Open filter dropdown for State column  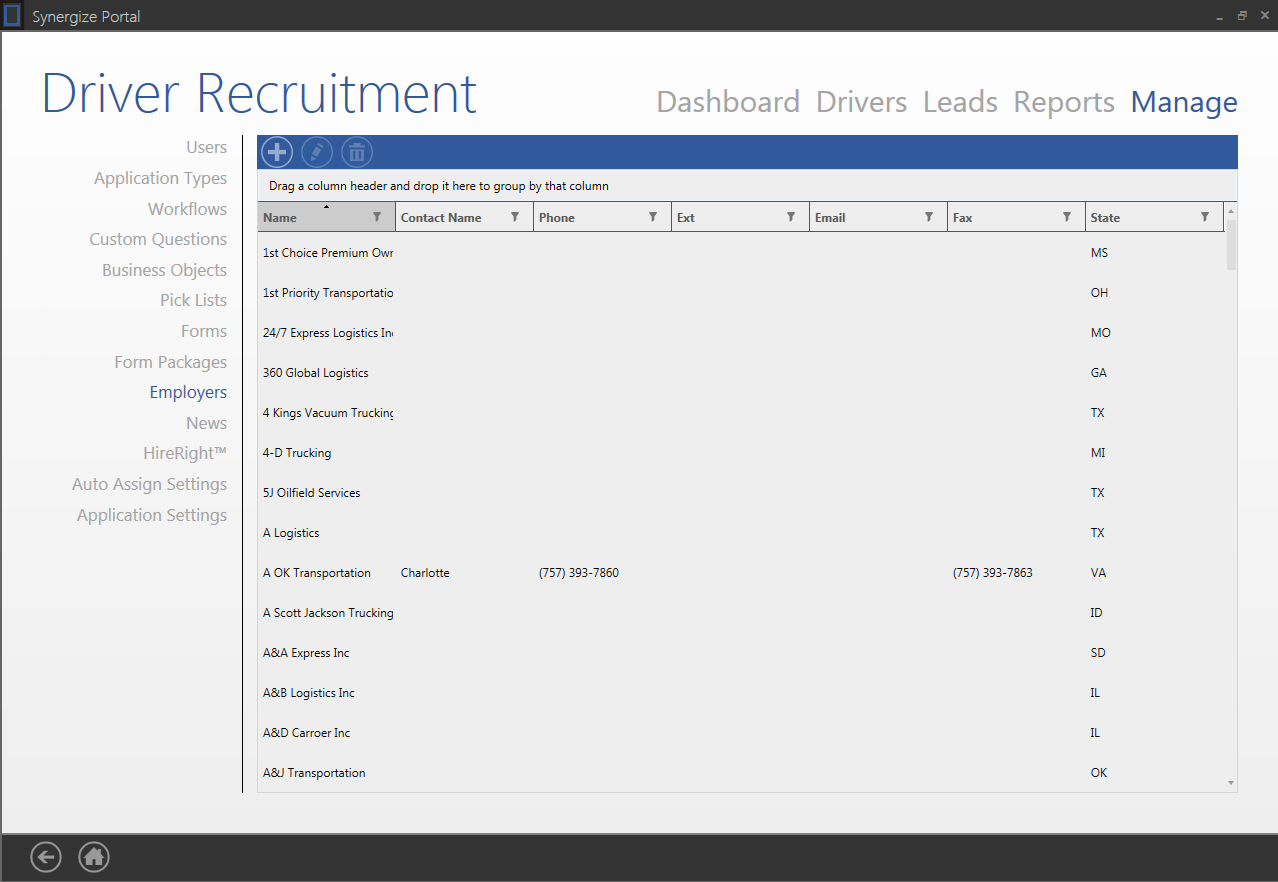pos(1205,217)
